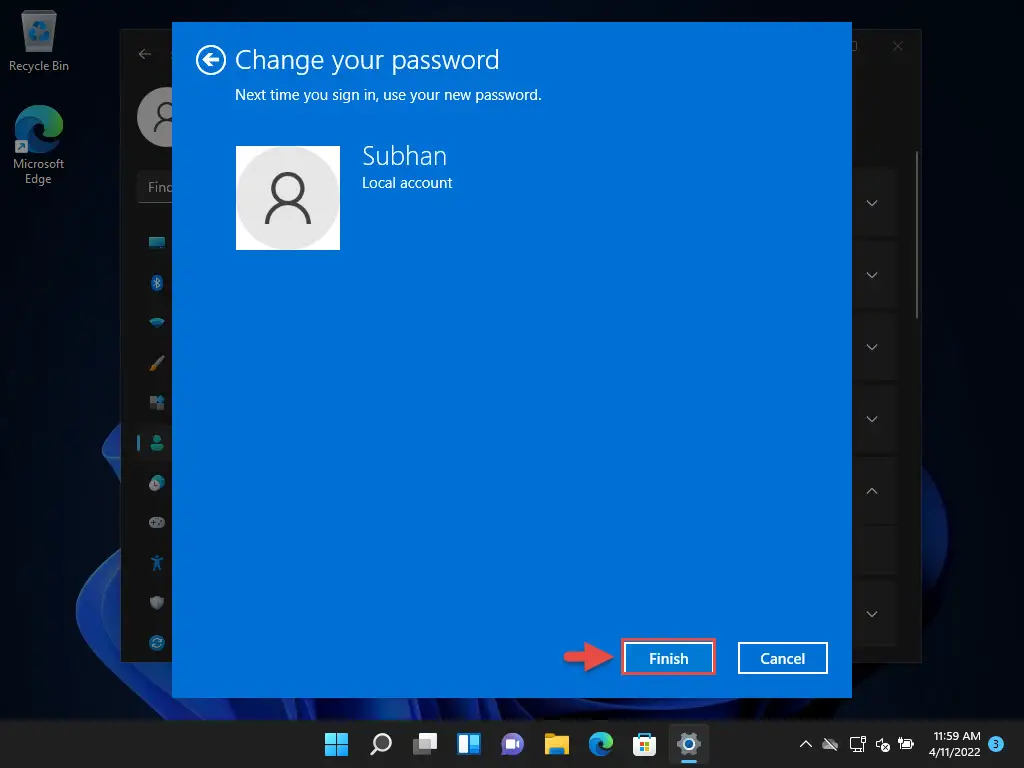Screen dimensions: 1024x768
Task: Click the Subhan account avatar picture
Action: click(x=288, y=198)
